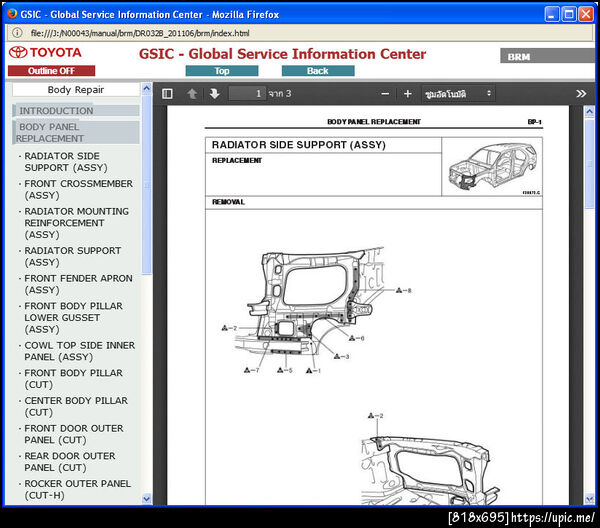Click the site info icon in address bar
This screenshot has height=528, width=600.
[17, 33]
